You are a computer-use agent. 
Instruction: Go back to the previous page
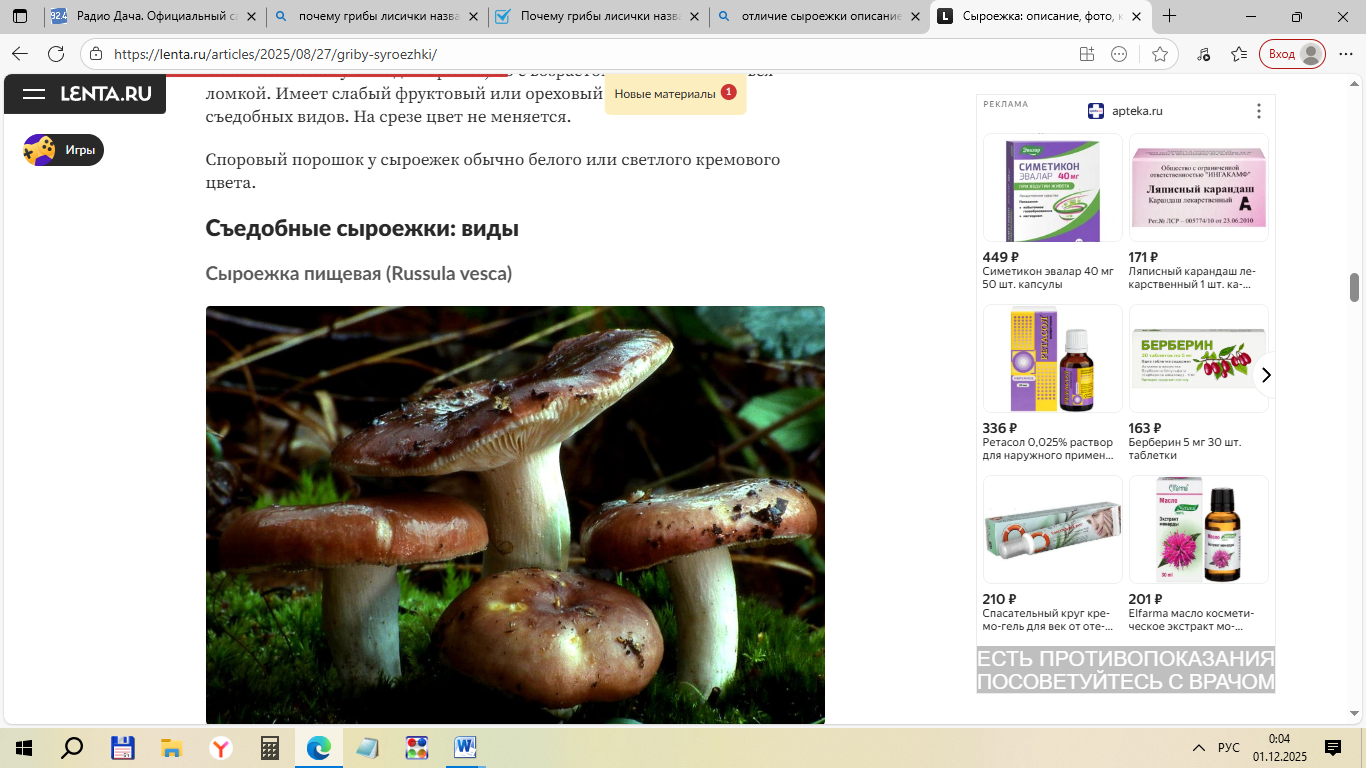20,54
